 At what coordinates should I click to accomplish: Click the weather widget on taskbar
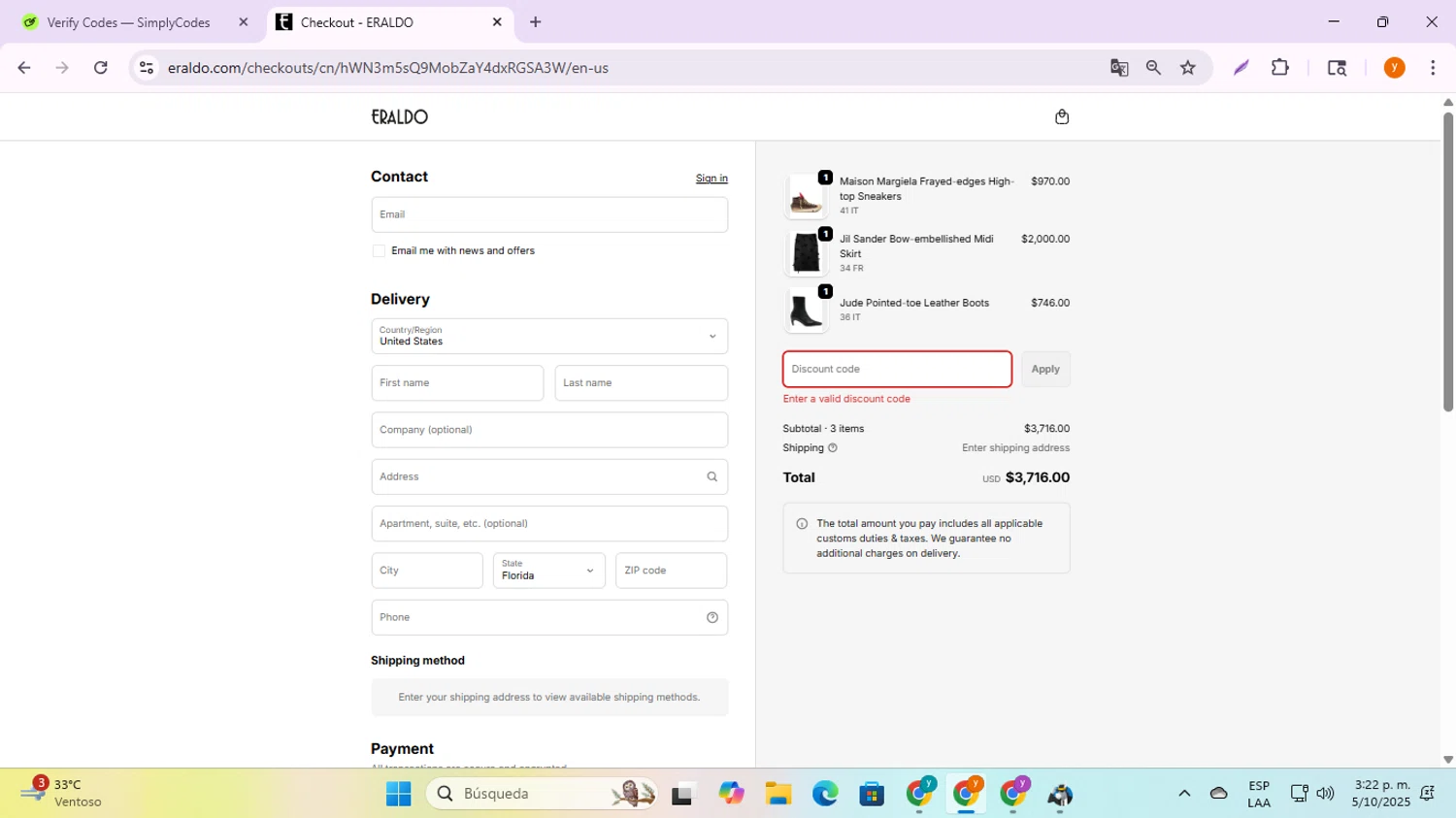pyautogui.click(x=63, y=793)
